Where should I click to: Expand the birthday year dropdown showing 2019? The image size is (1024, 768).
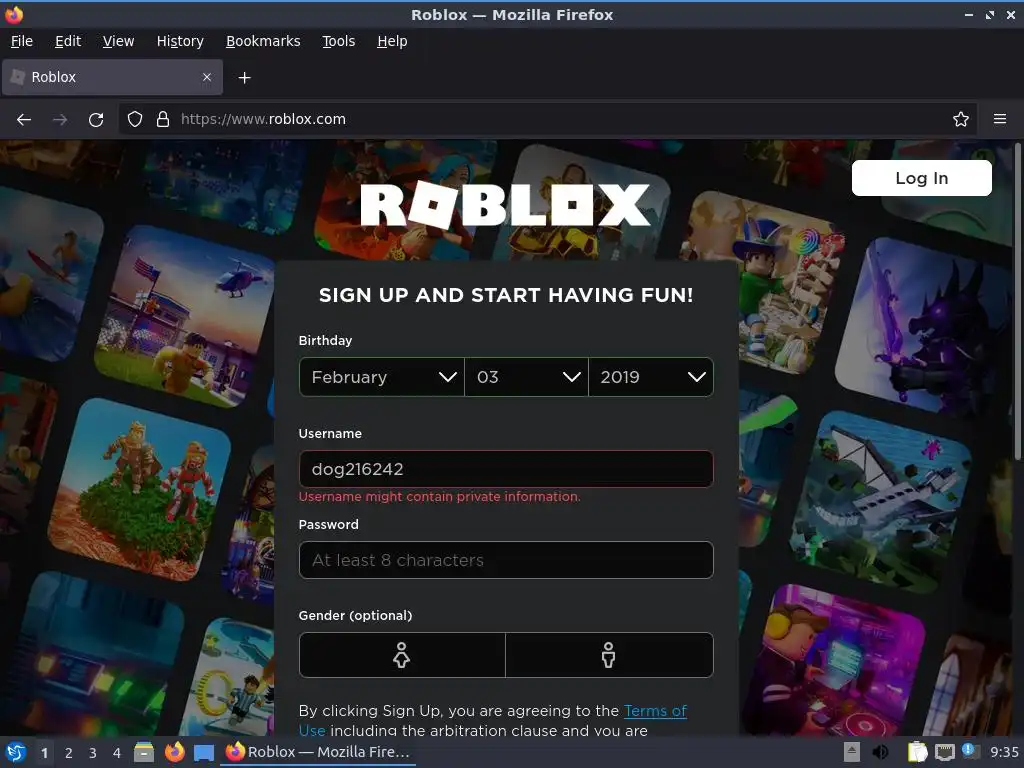click(x=651, y=377)
